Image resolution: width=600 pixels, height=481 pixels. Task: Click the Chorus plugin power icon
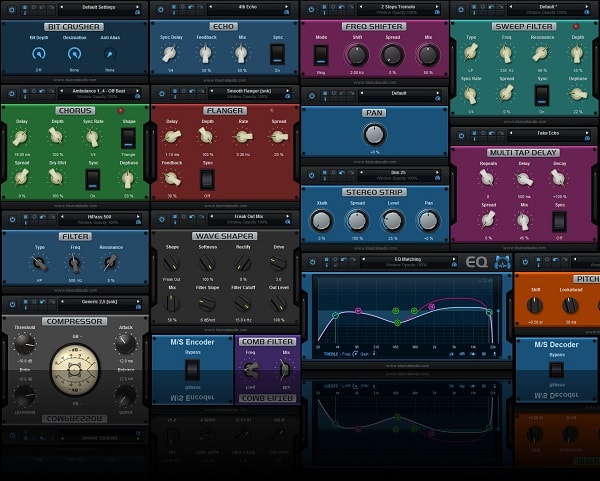[12, 93]
